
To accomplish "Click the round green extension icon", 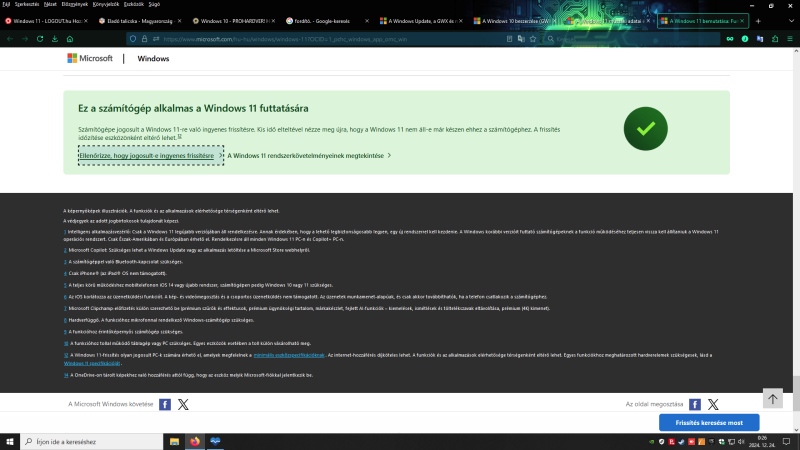I will (745, 39).
